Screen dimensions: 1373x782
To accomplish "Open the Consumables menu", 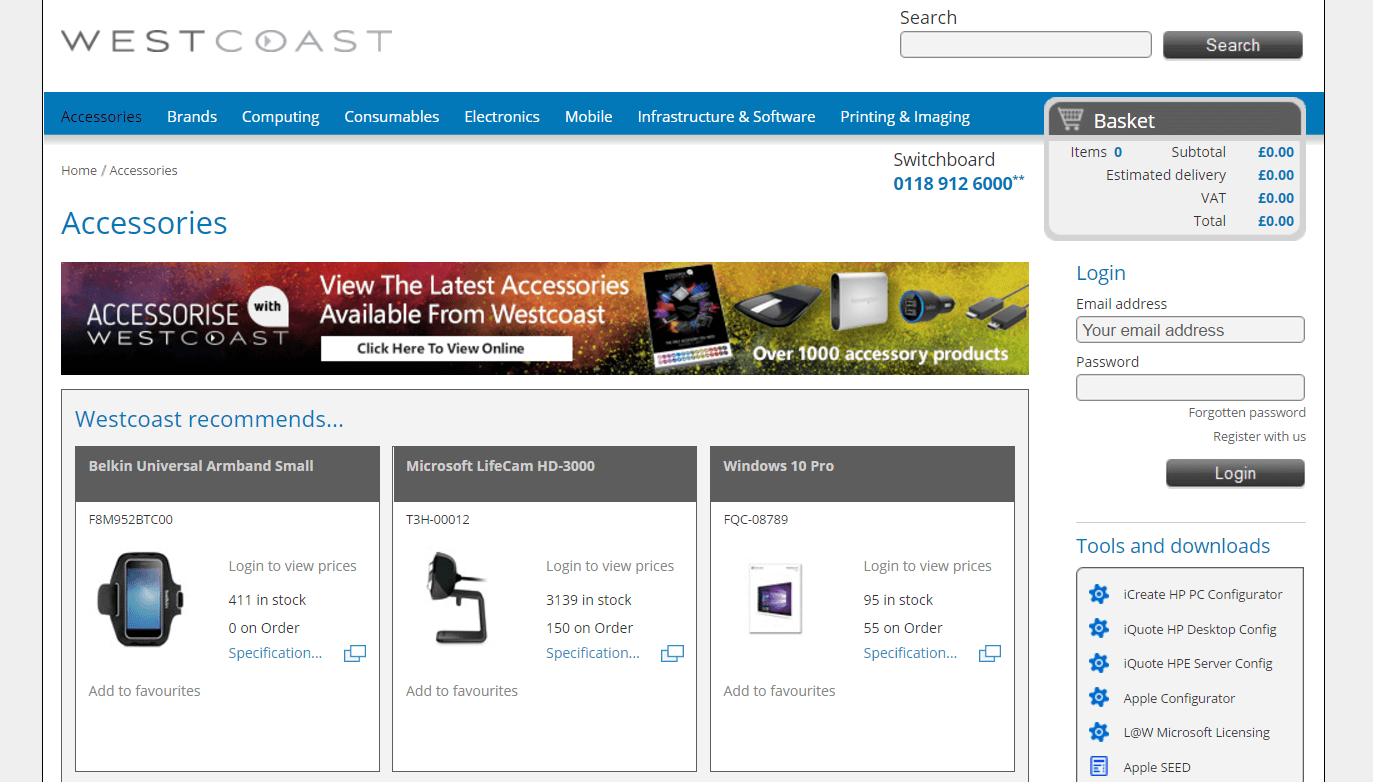I will (392, 117).
